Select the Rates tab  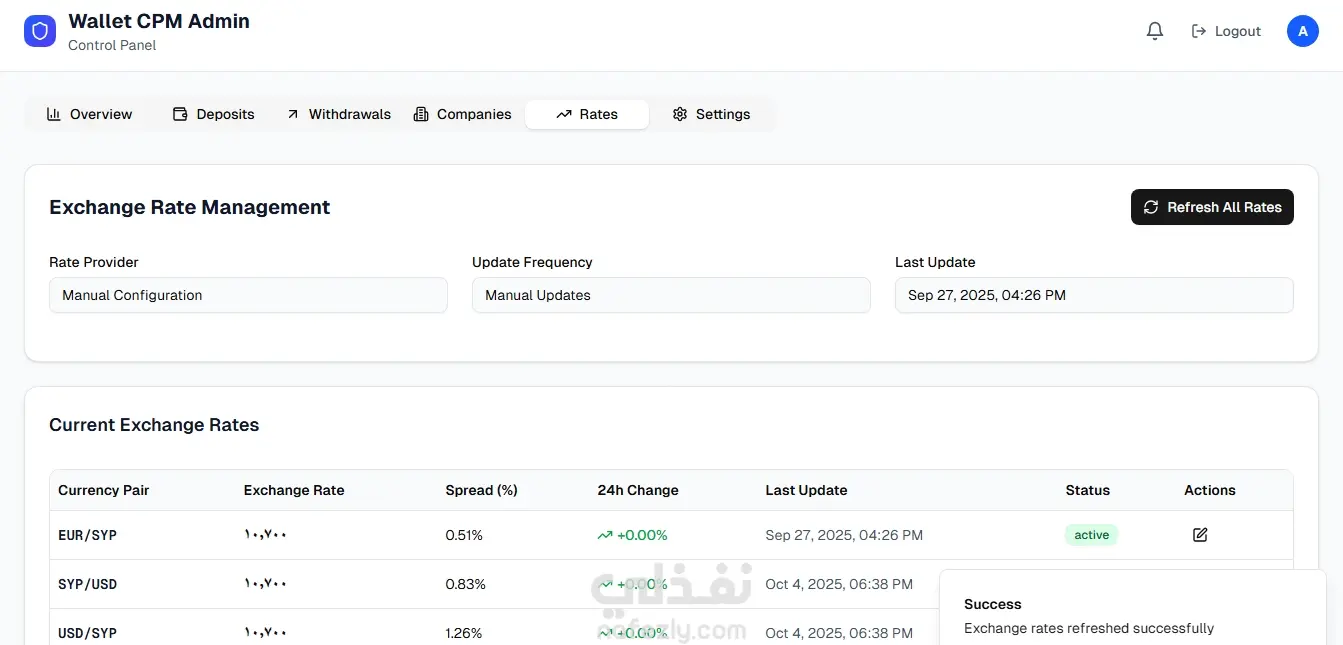pos(587,114)
